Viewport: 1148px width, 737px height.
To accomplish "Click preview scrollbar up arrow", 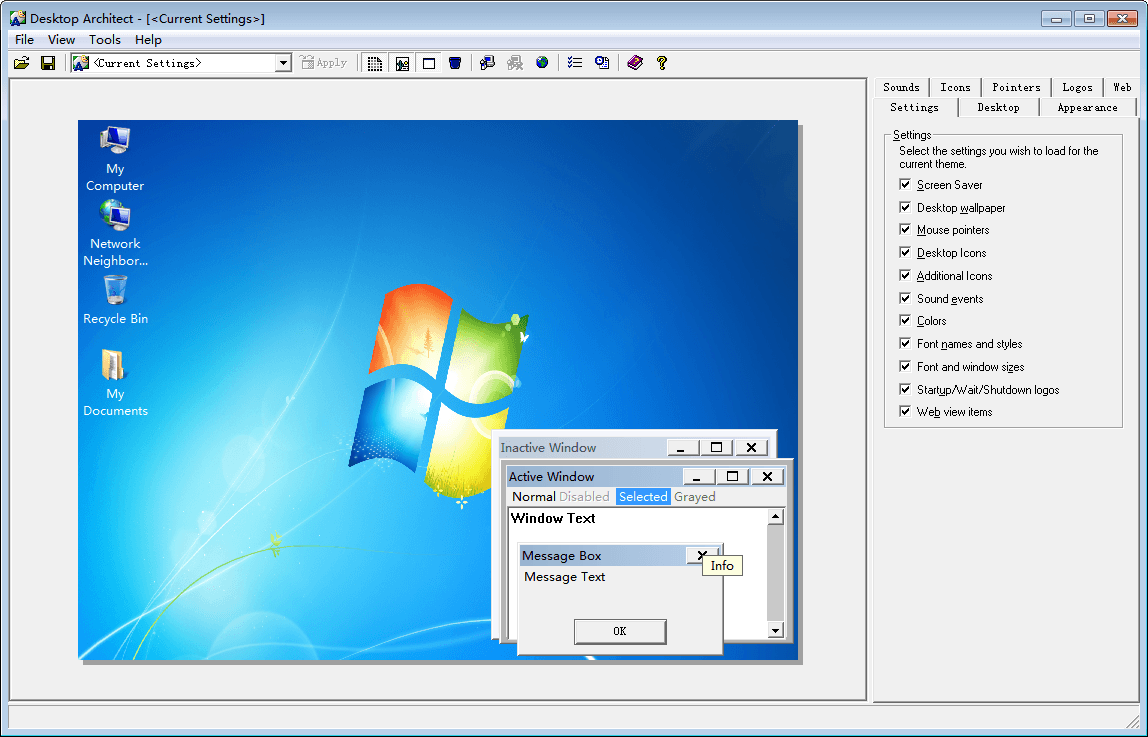I will click(x=775, y=517).
